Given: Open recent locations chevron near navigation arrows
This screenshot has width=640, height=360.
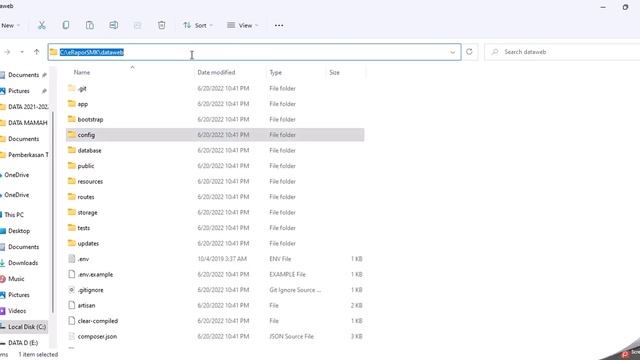Looking at the screenshot, I should coord(22,52).
